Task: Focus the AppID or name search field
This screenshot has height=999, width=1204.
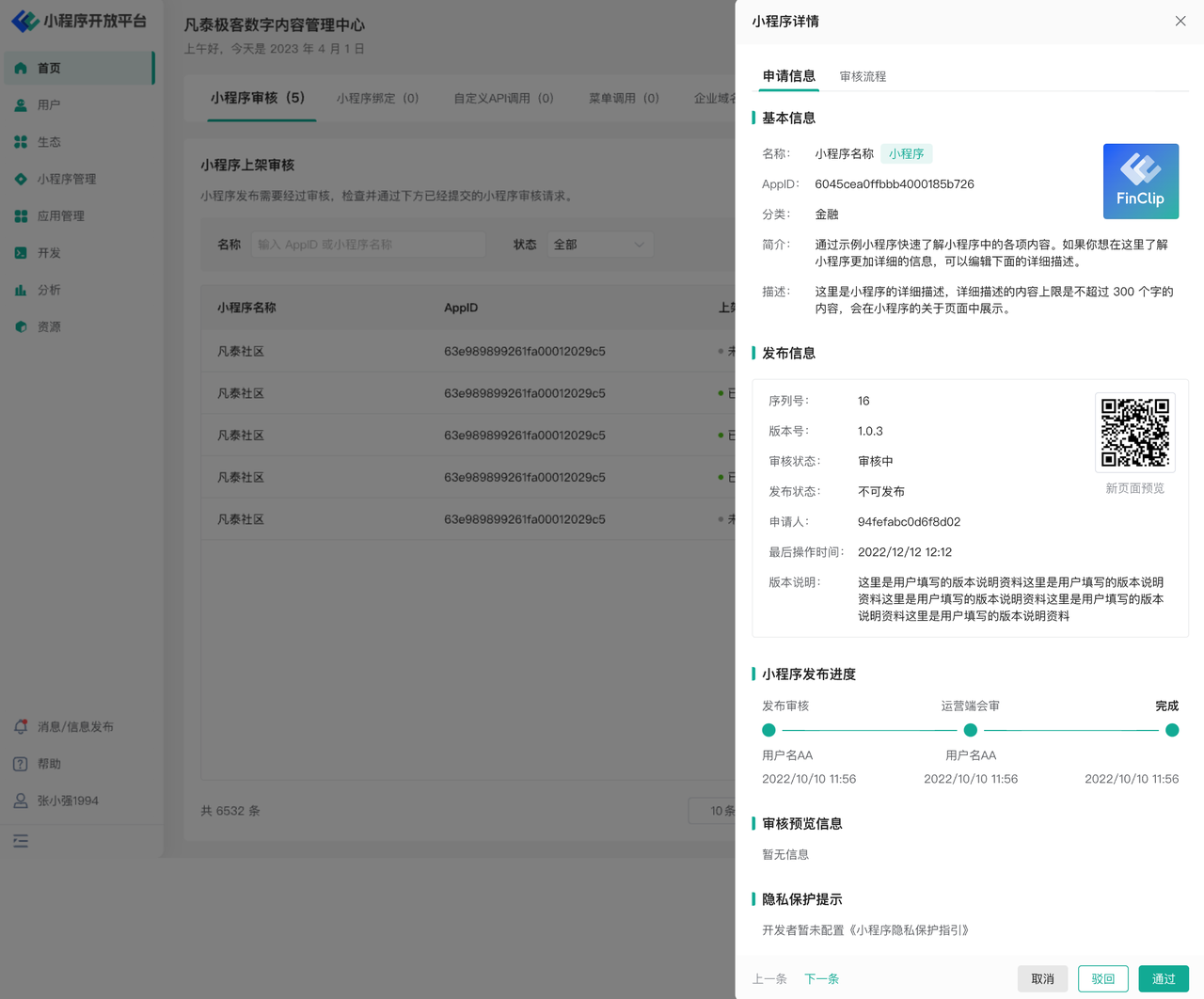Action: [368, 245]
